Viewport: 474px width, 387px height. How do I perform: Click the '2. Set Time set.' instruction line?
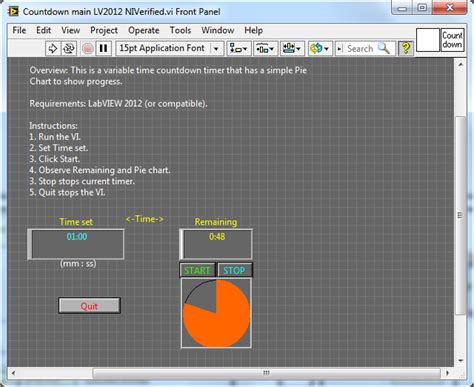point(59,148)
